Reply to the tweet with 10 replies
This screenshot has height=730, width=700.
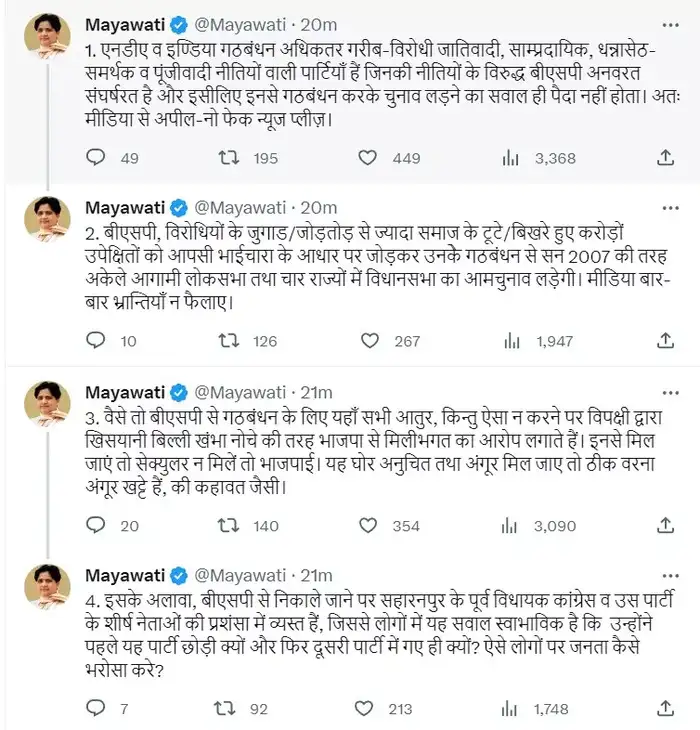click(96, 341)
